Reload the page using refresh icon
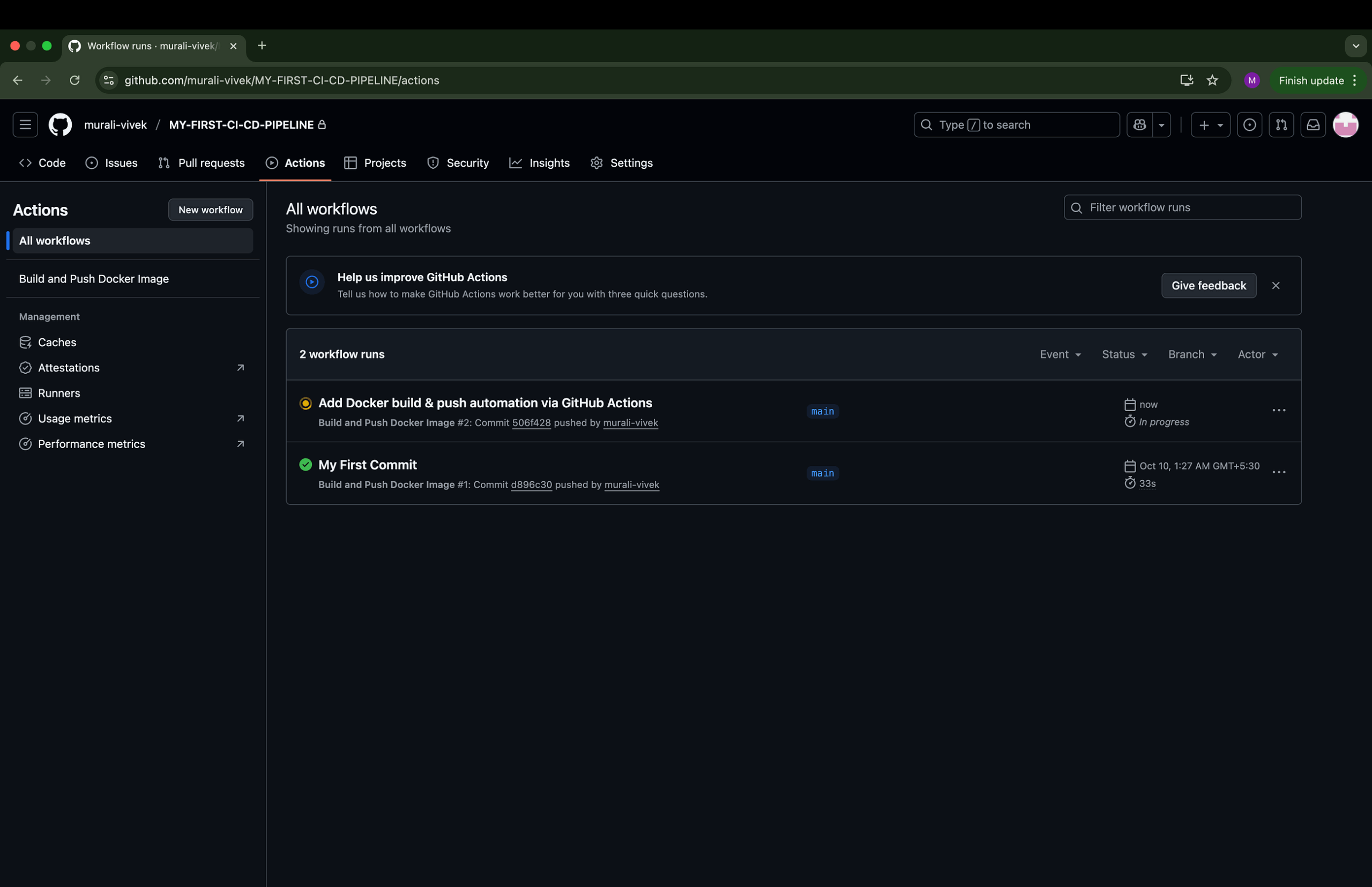The image size is (1372, 887). point(75,80)
